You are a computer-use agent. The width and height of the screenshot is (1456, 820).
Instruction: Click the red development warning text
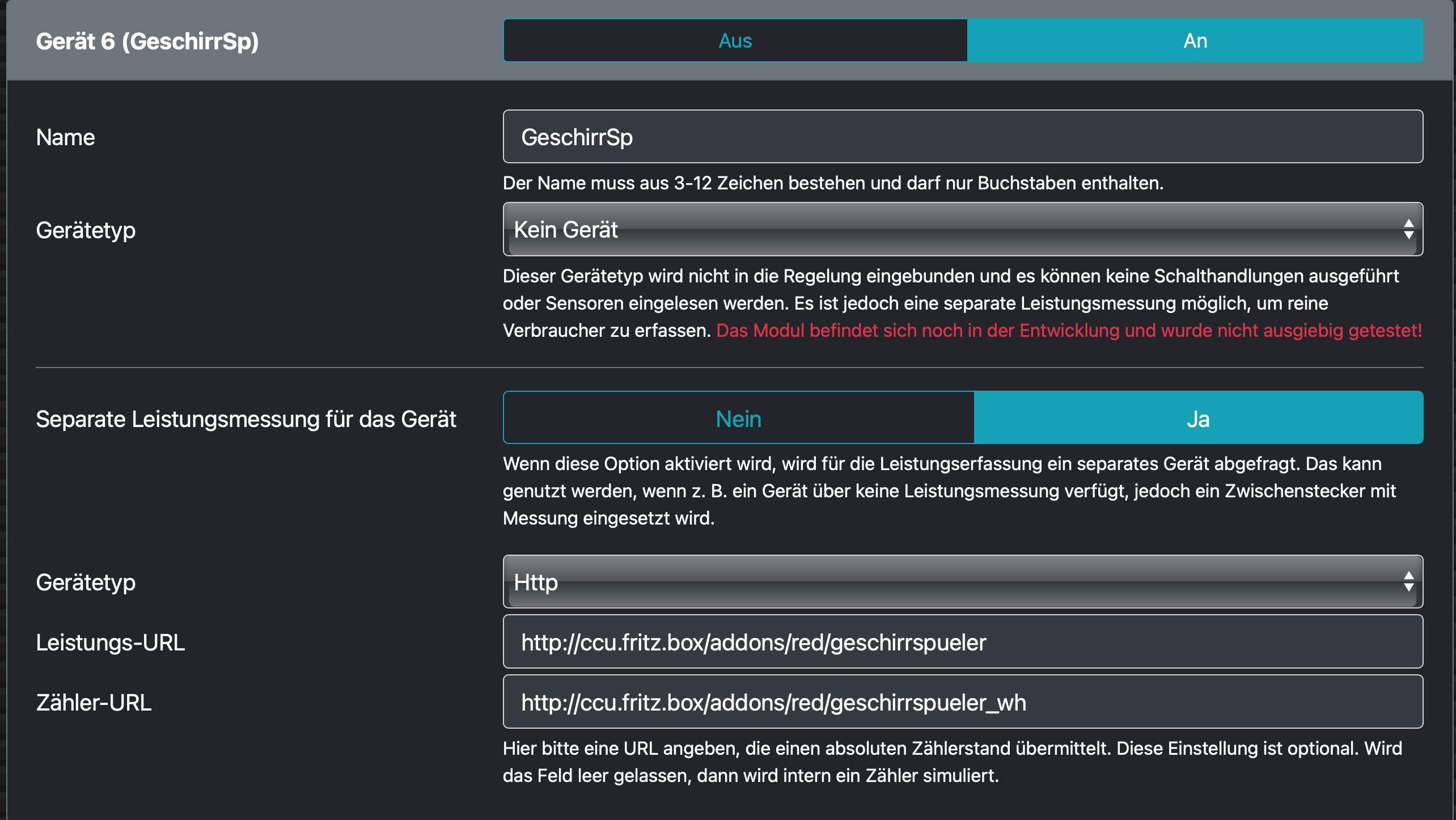[x=1069, y=331]
